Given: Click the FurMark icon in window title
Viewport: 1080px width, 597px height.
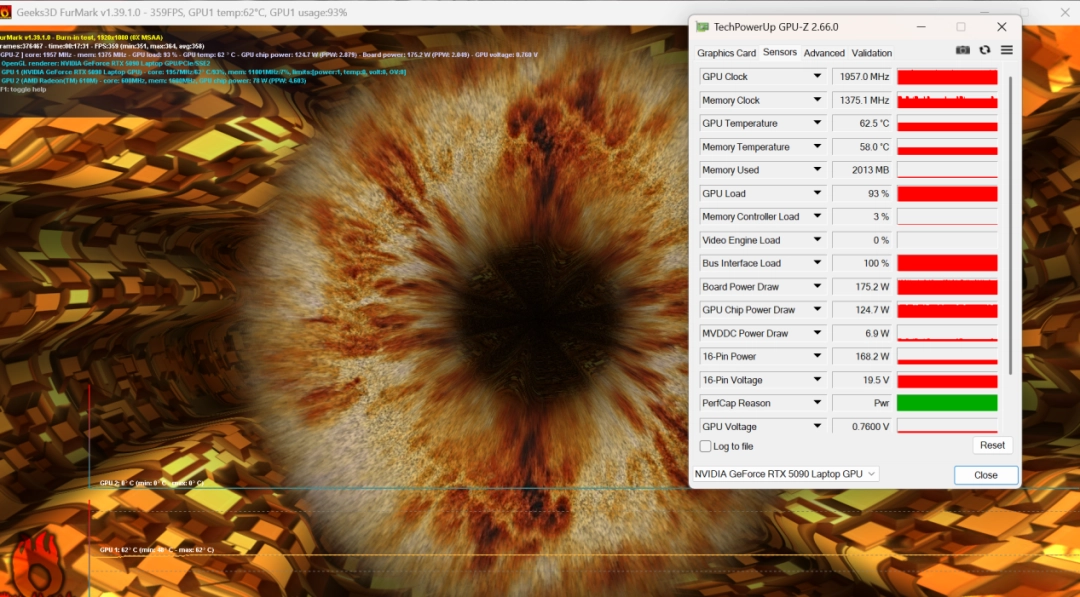Looking at the screenshot, I should [7, 11].
